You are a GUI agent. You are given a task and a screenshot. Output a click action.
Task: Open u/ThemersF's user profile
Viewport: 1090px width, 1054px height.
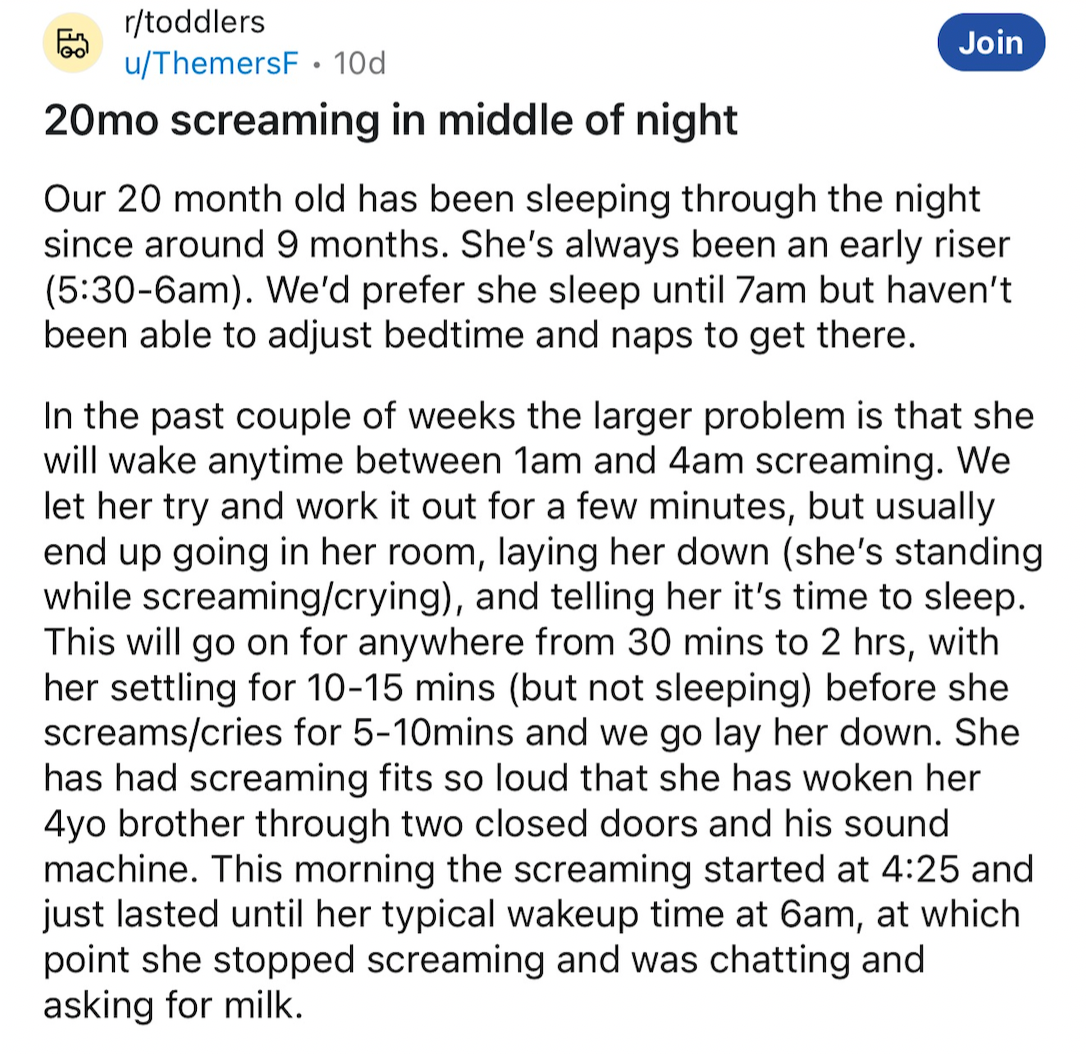(211, 63)
